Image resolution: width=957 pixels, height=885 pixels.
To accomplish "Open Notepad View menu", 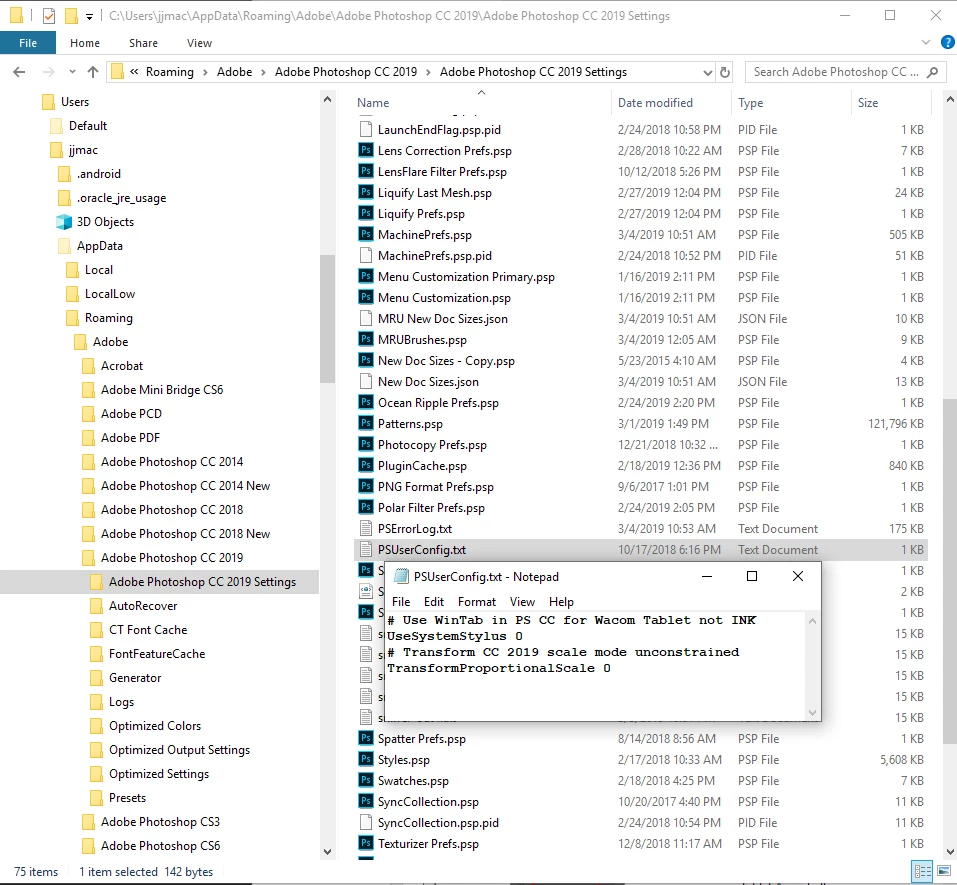I will (522, 602).
